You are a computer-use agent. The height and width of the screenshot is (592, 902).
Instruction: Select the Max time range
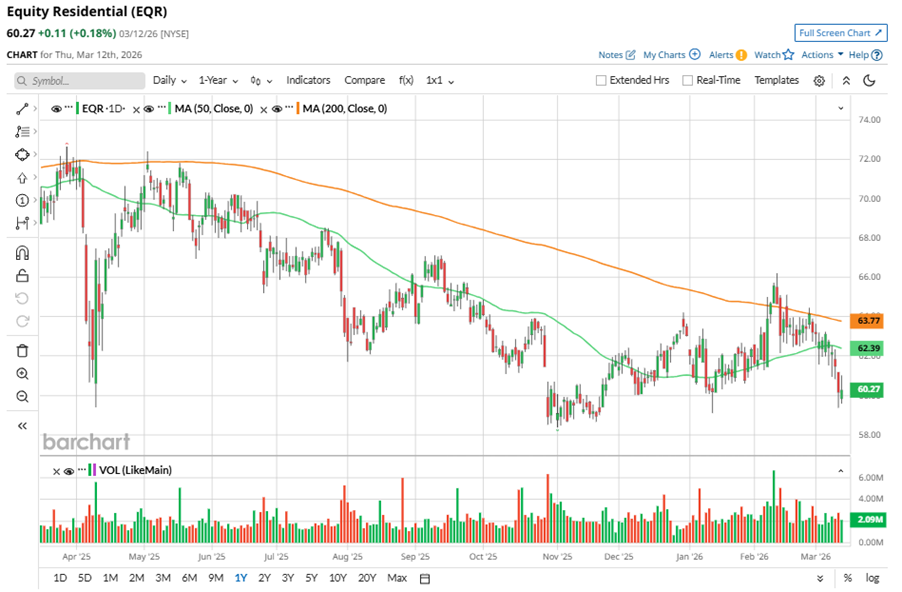coord(397,578)
